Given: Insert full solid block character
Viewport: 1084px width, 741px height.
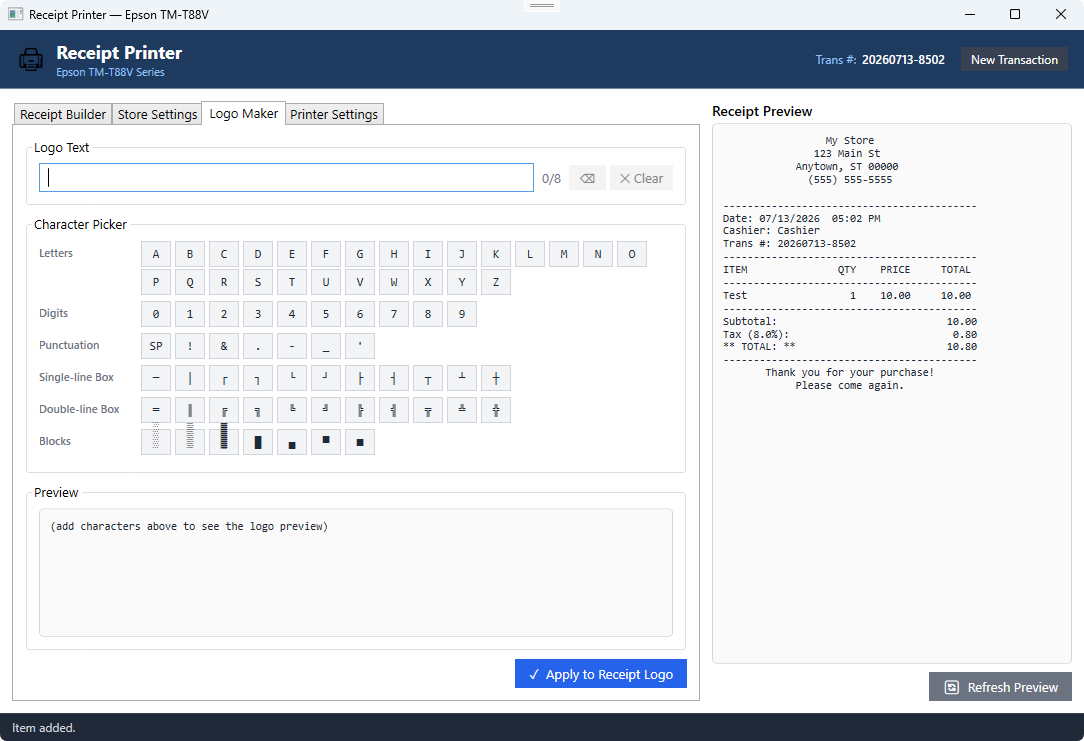Looking at the screenshot, I should pyautogui.click(x=257, y=442).
